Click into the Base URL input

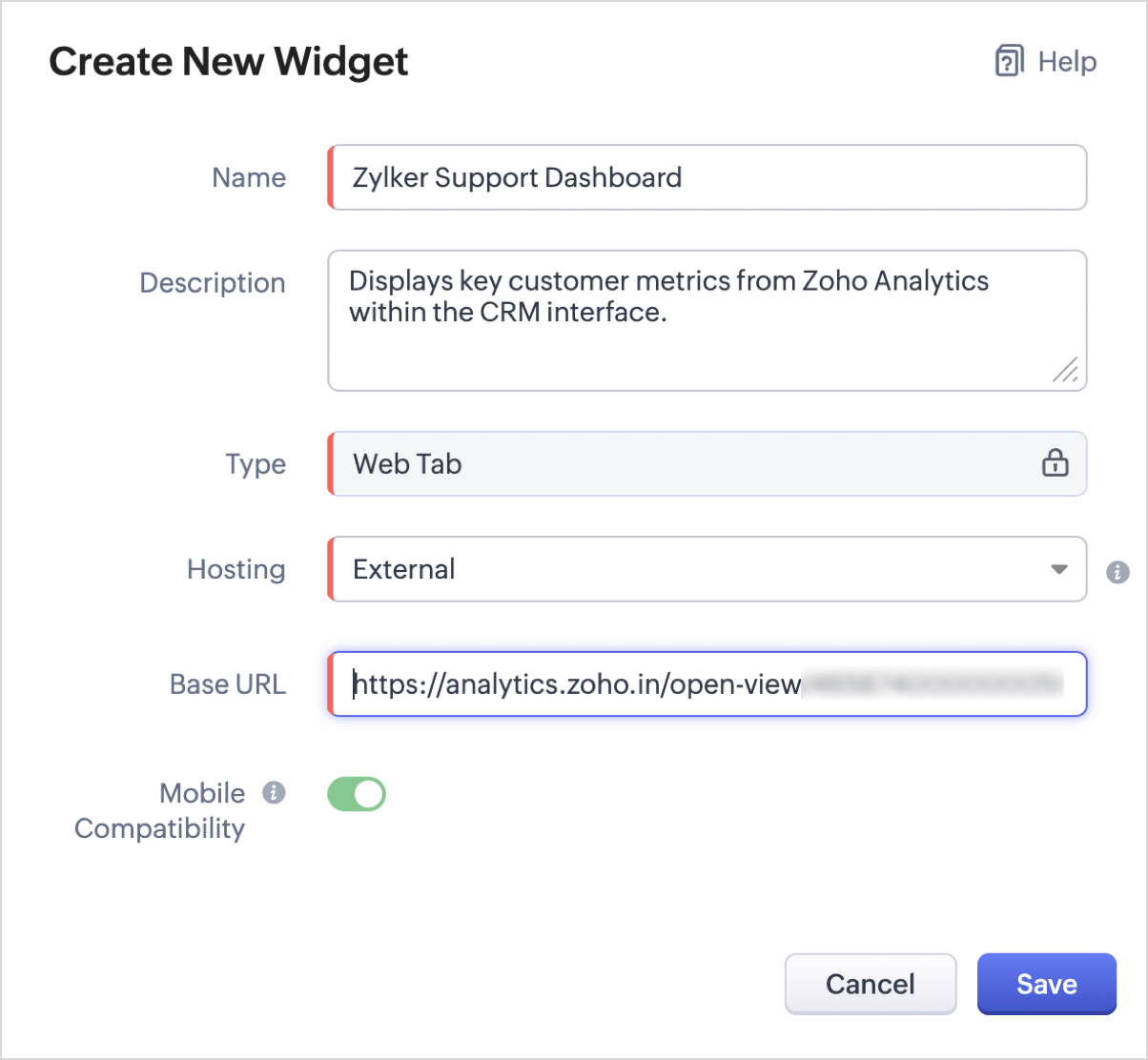(706, 684)
